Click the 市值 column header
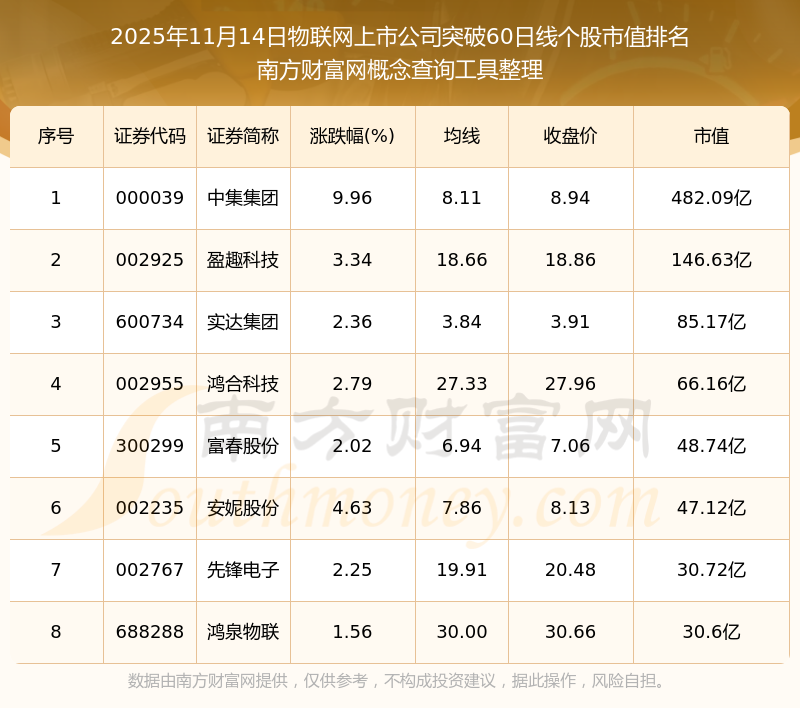Screen dimensions: 800x708 click(711, 136)
